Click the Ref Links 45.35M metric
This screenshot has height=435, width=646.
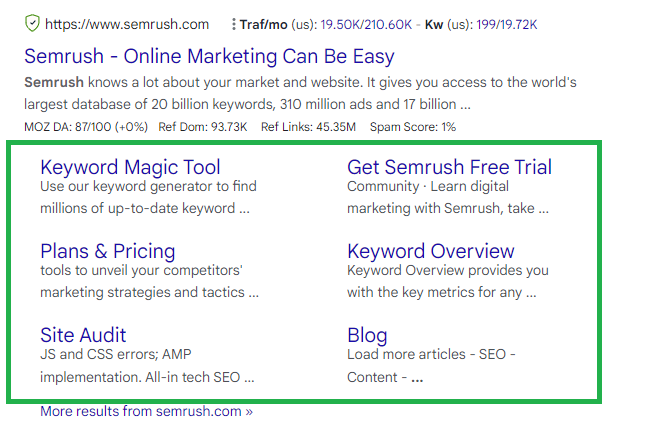click(x=308, y=127)
